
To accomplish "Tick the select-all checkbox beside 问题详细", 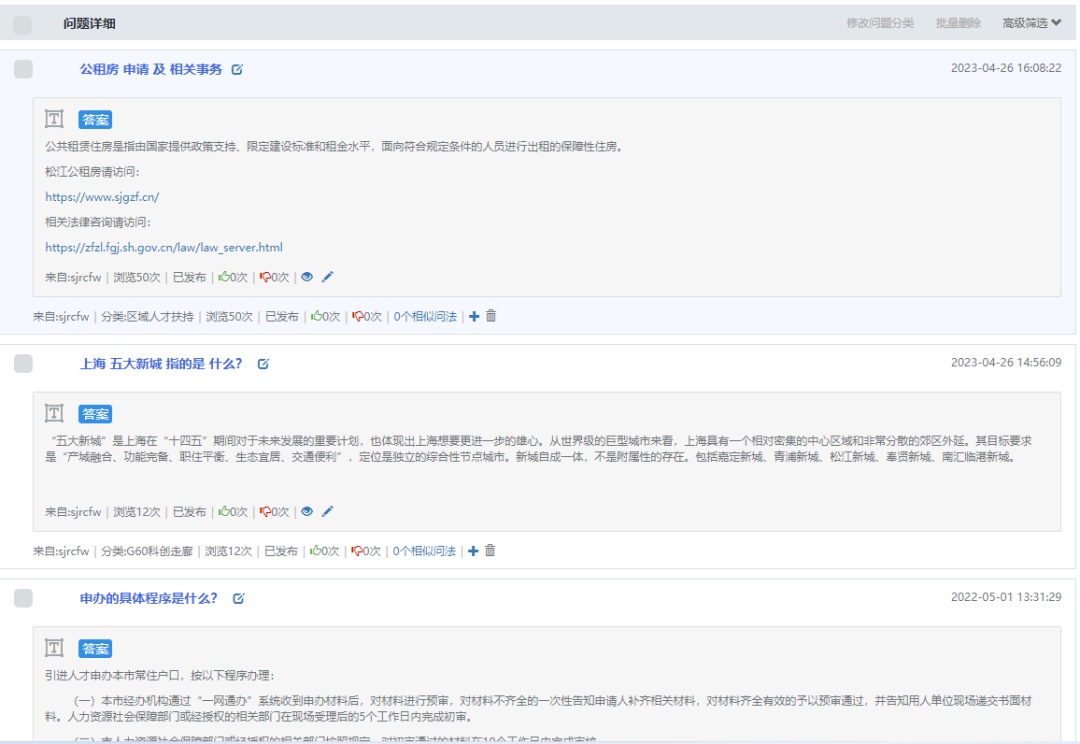I will click(x=23, y=25).
